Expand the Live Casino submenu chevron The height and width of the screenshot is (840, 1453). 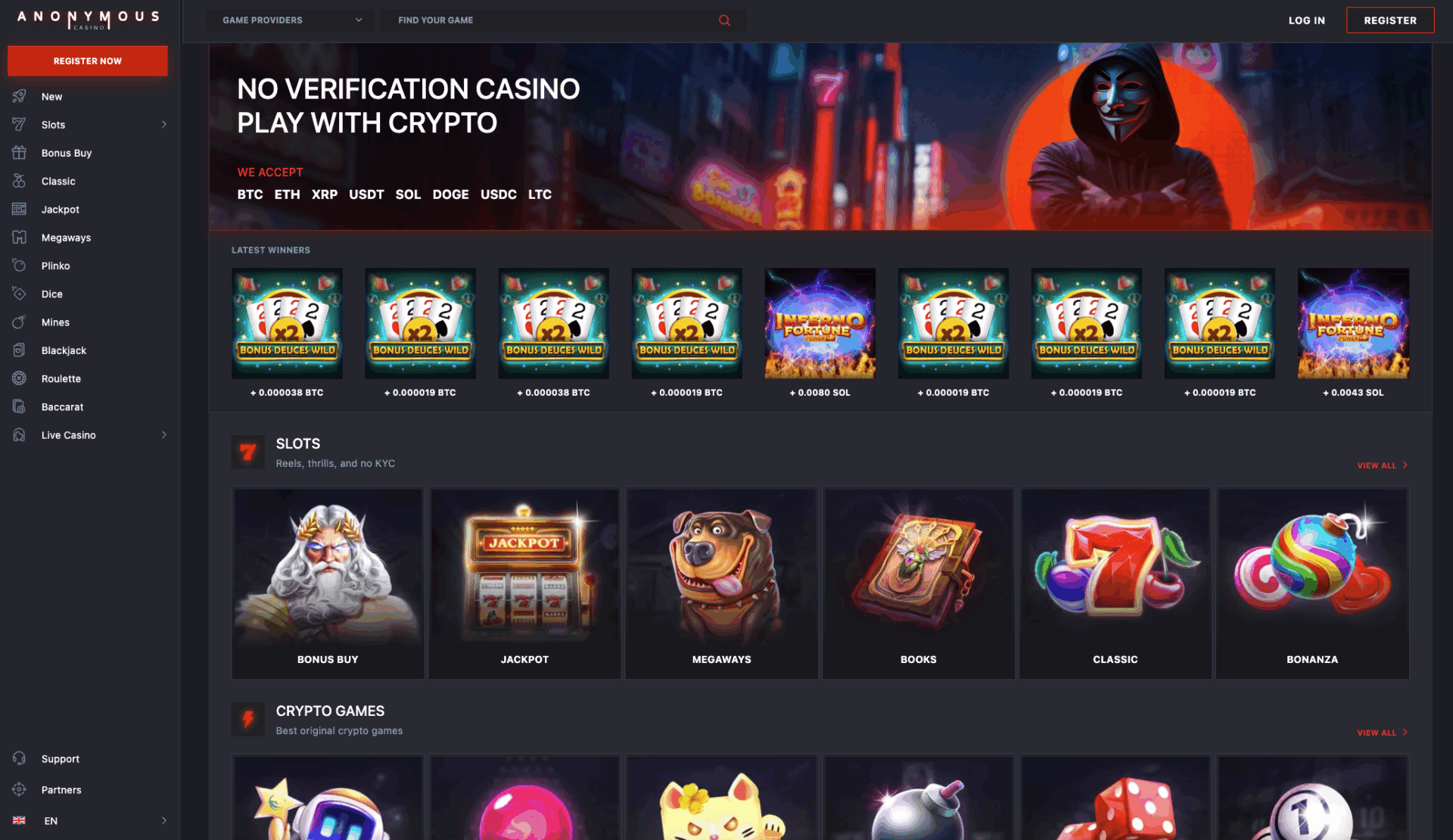coord(164,435)
